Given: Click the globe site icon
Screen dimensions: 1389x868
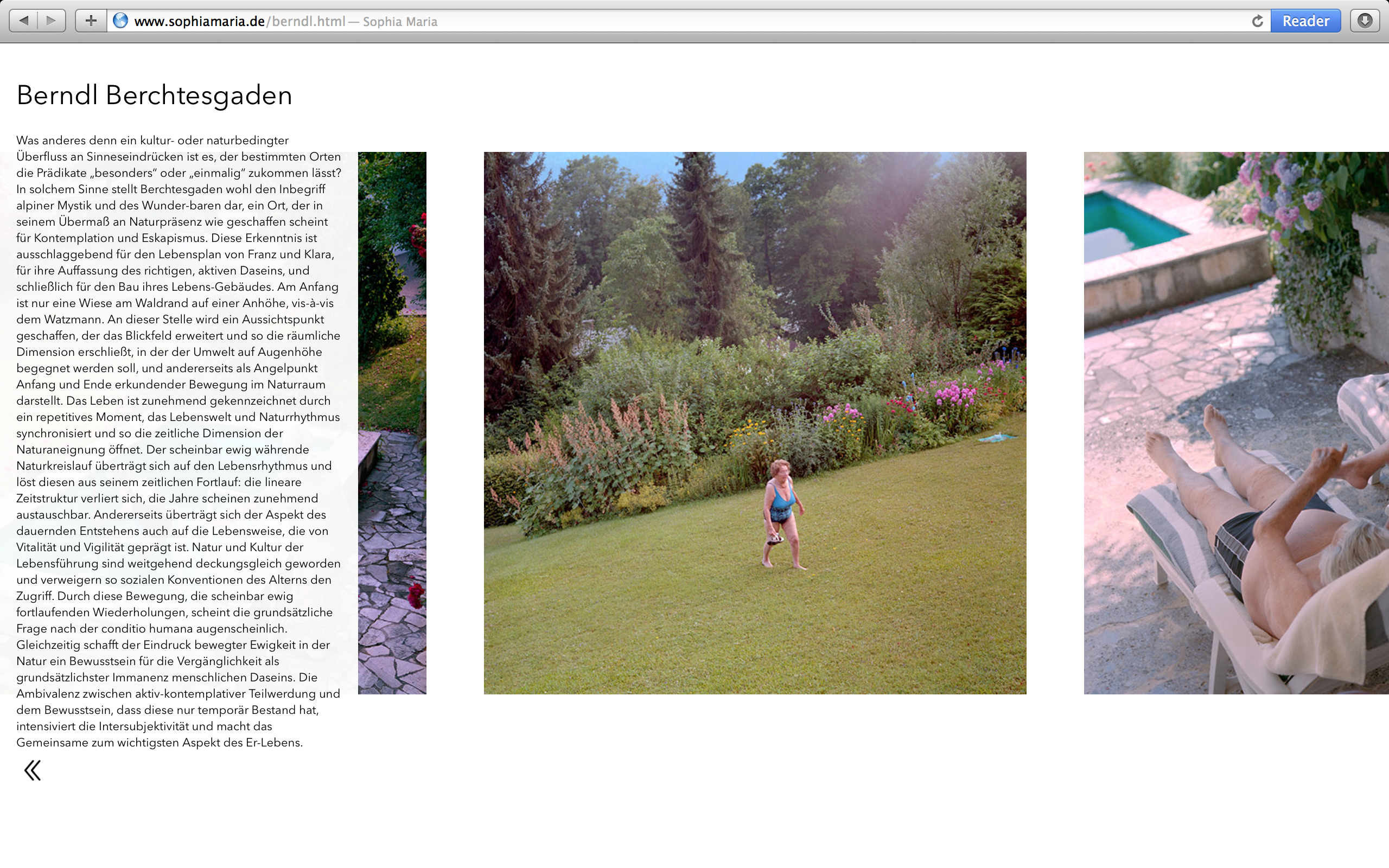Looking at the screenshot, I should tap(120, 21).
